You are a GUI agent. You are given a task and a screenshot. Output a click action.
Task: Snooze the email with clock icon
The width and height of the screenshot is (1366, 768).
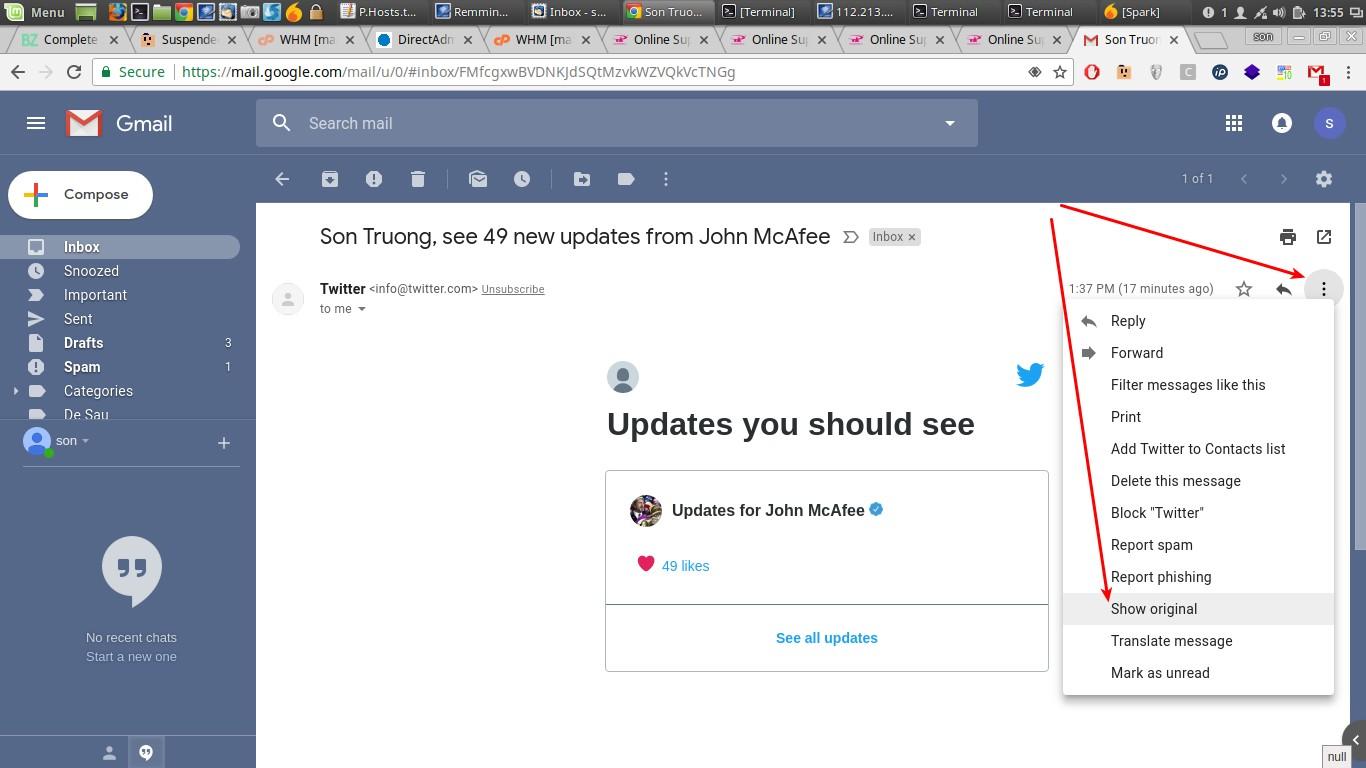point(522,179)
